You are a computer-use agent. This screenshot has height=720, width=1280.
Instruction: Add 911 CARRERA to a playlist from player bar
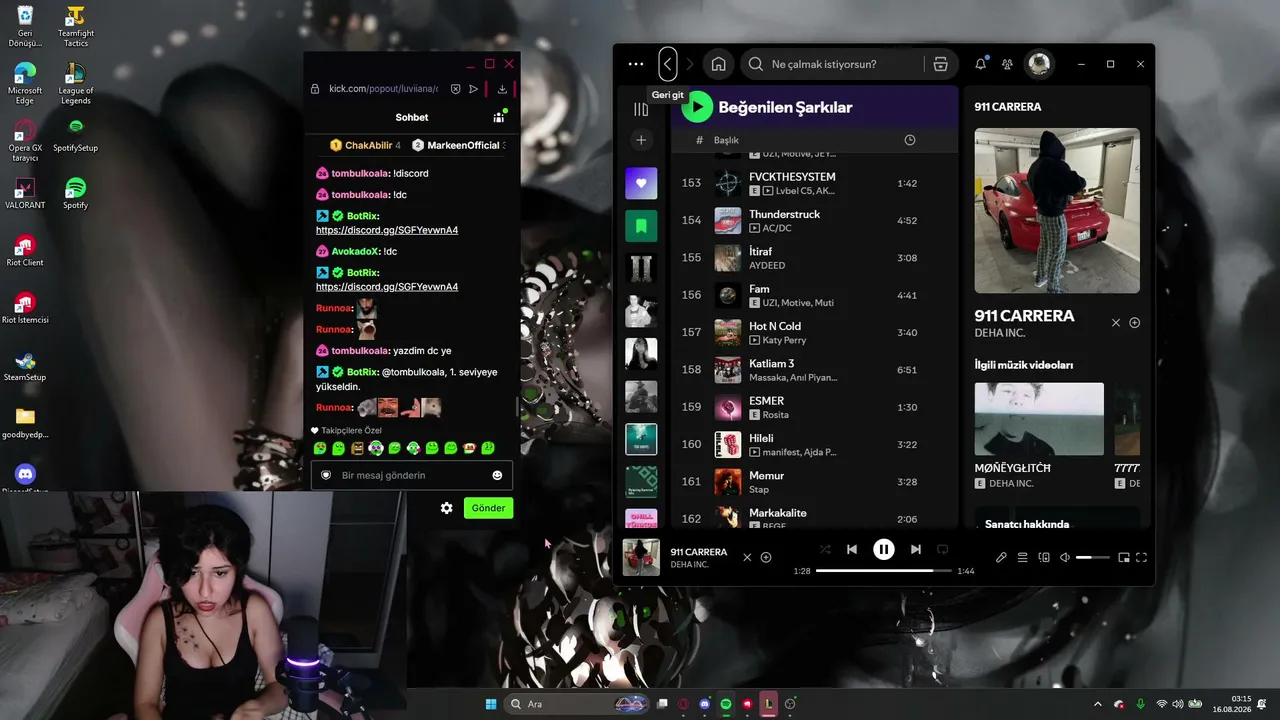(x=766, y=557)
